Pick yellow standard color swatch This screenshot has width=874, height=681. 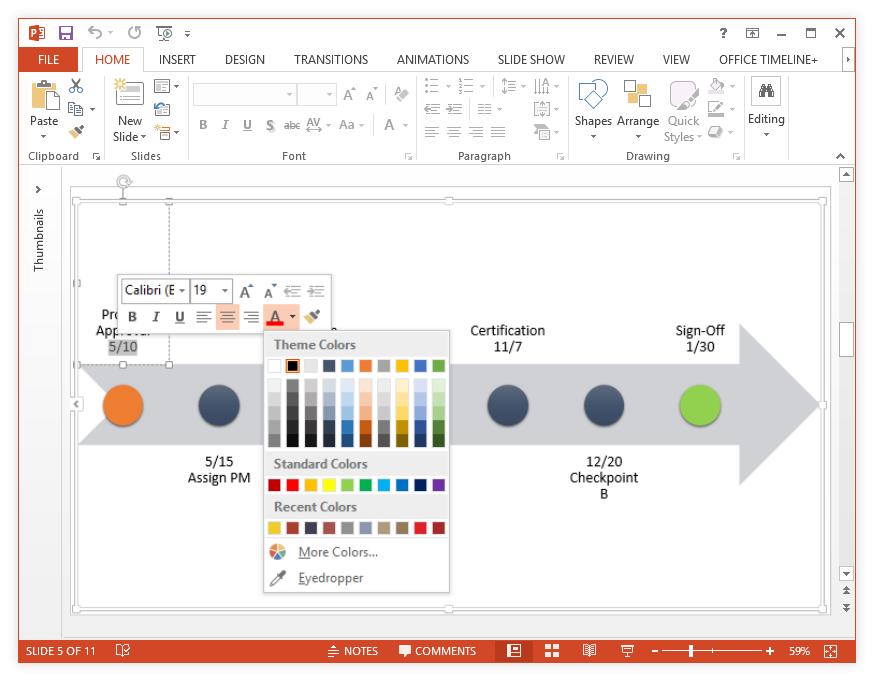[329, 485]
